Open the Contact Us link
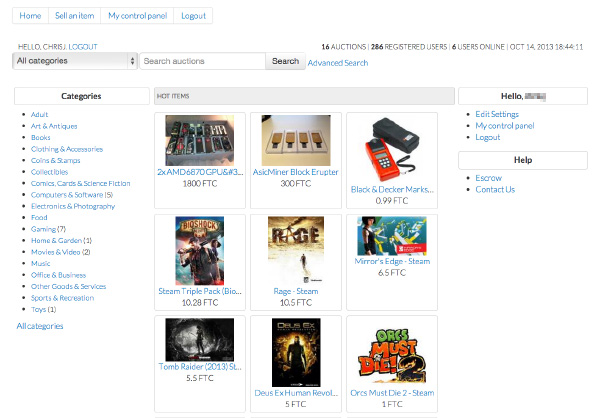Screen dimensions: 600x418 (495, 189)
